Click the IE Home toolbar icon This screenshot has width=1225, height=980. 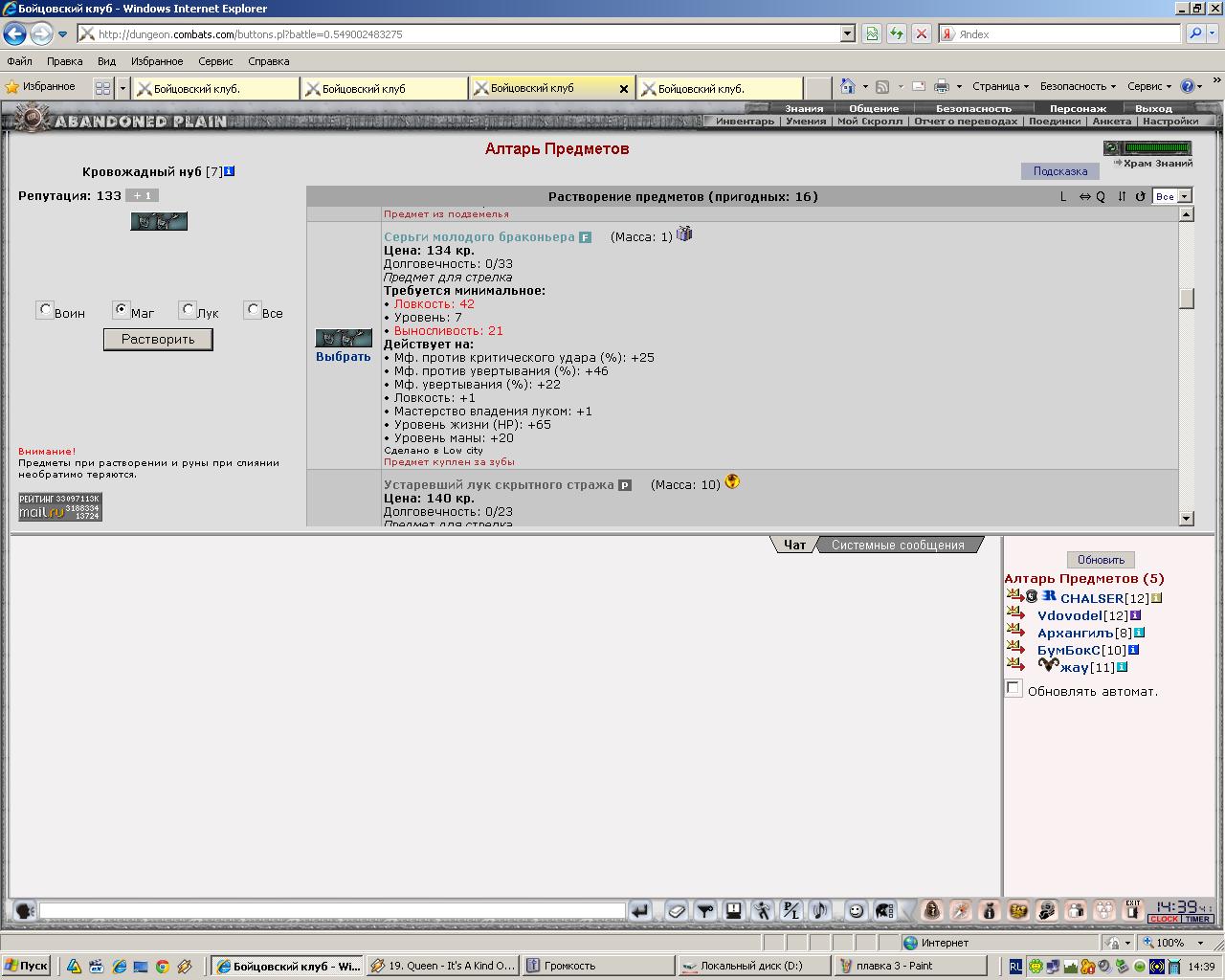click(847, 86)
